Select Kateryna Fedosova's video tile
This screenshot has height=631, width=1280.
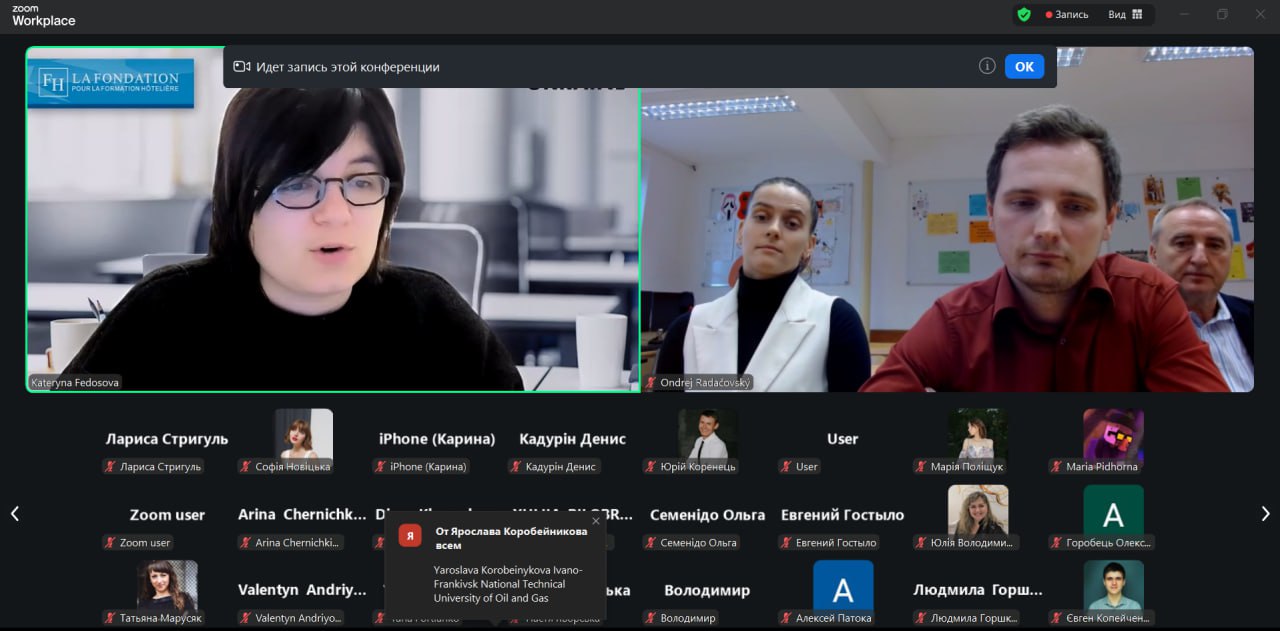point(333,219)
